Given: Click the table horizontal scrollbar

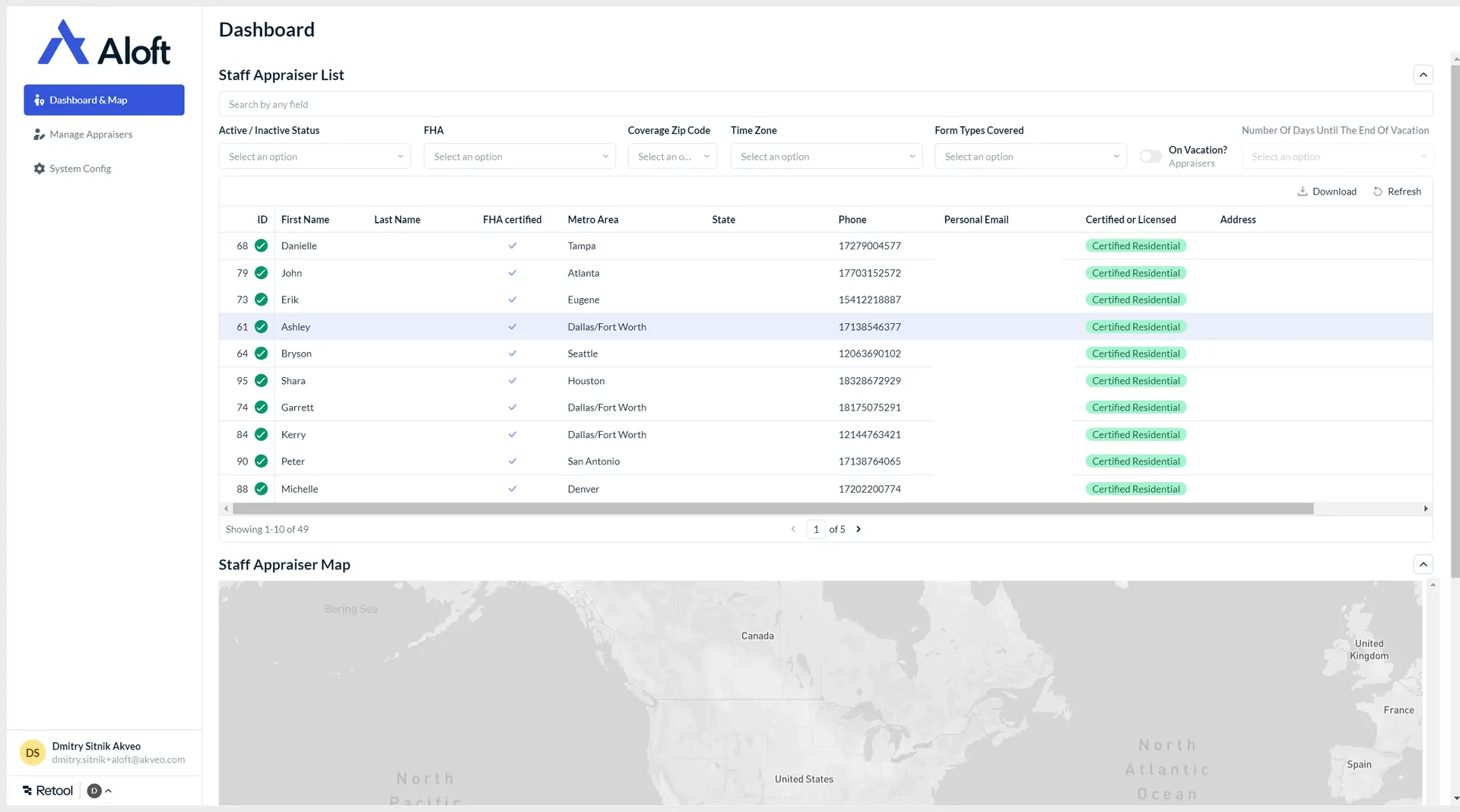Looking at the screenshot, I should [x=773, y=509].
